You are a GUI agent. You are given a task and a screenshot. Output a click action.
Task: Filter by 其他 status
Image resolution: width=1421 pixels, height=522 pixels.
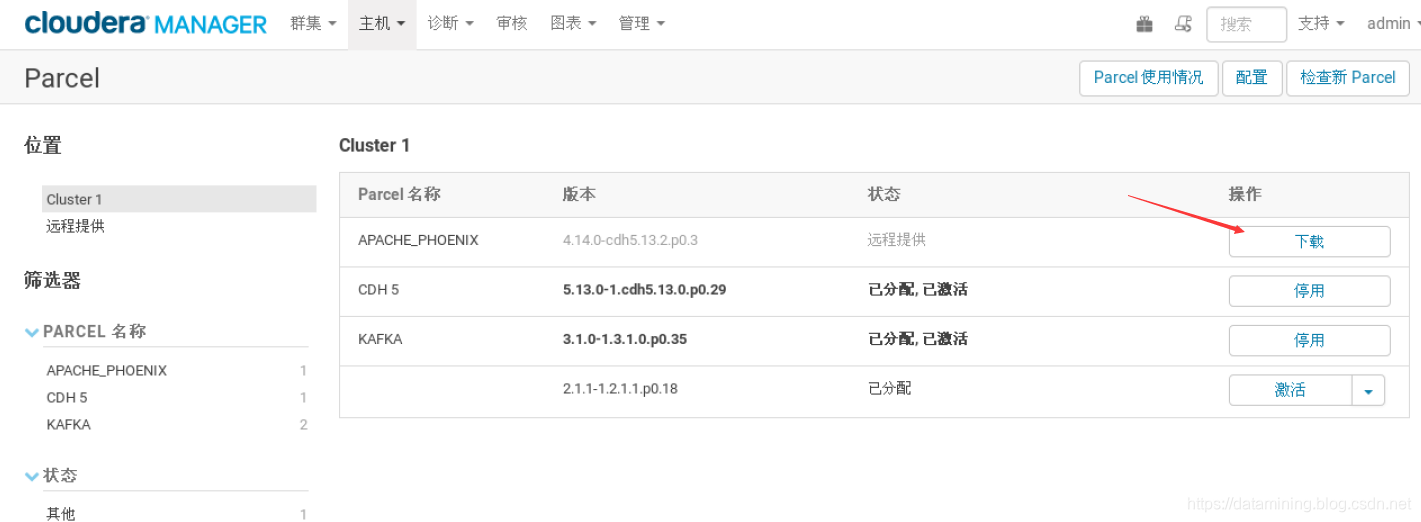[60, 514]
